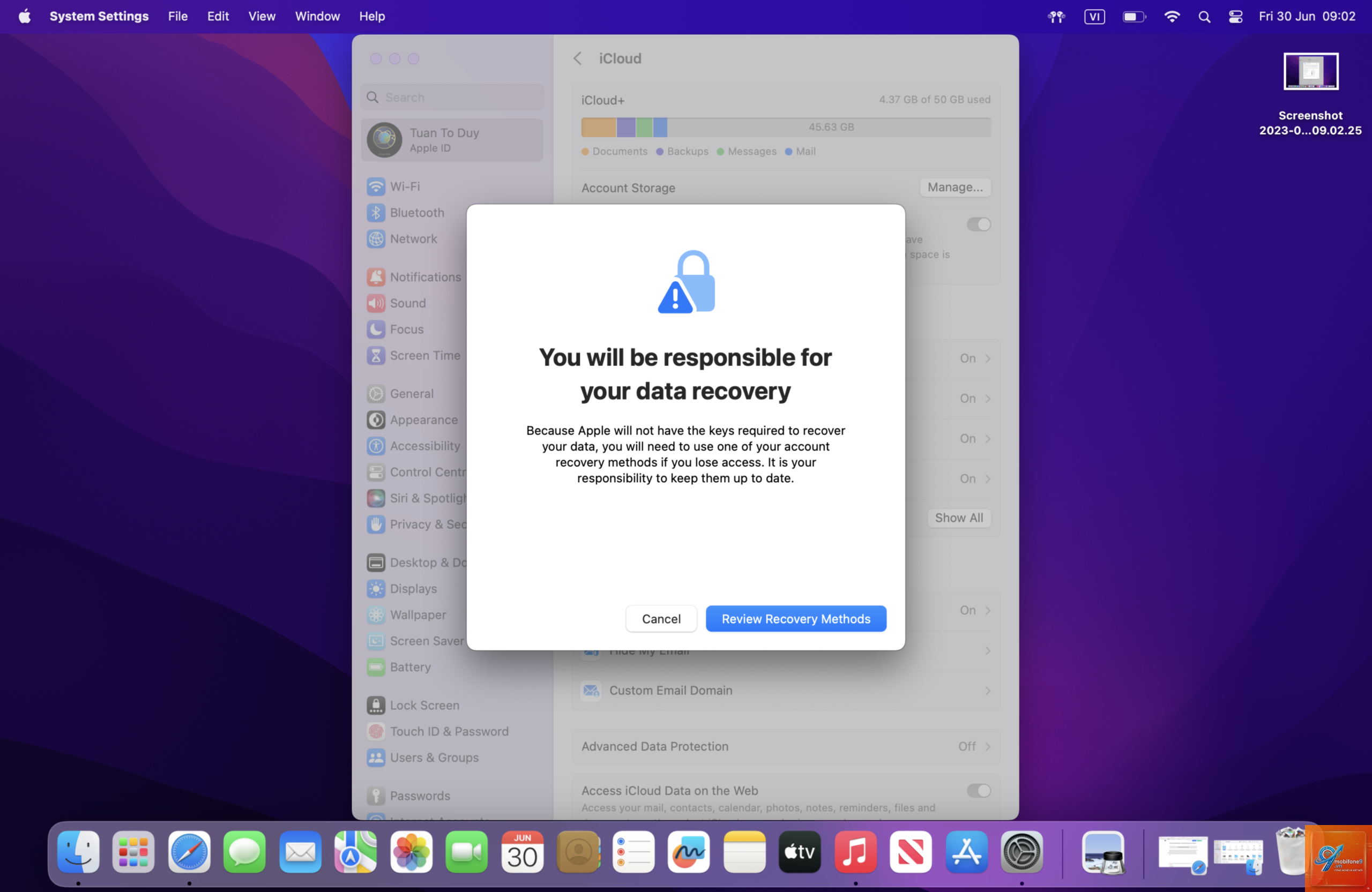Click Wi-Fi status icon in menu bar
Viewport: 1372px width, 892px height.
click(x=1172, y=17)
